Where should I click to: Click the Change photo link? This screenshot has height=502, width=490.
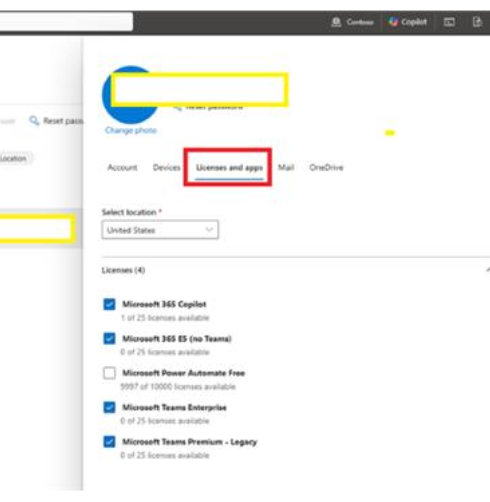[131, 130]
